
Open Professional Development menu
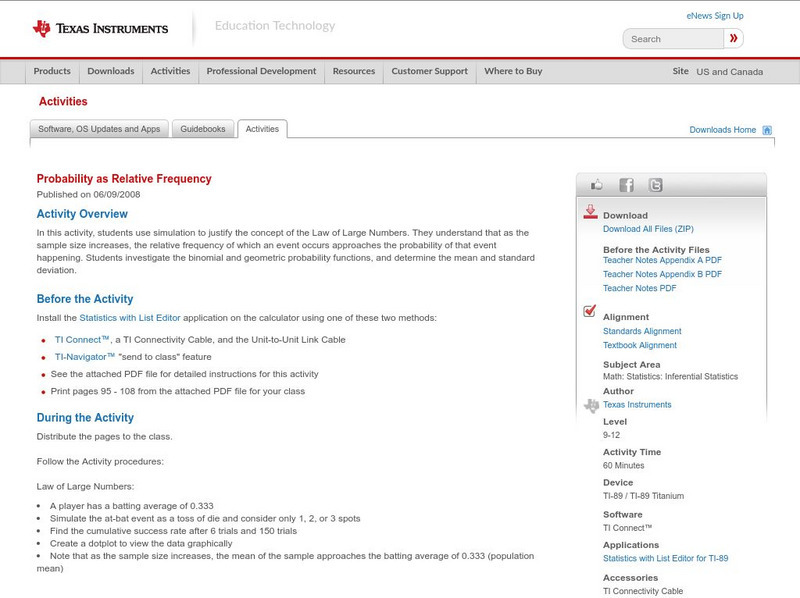coord(261,71)
